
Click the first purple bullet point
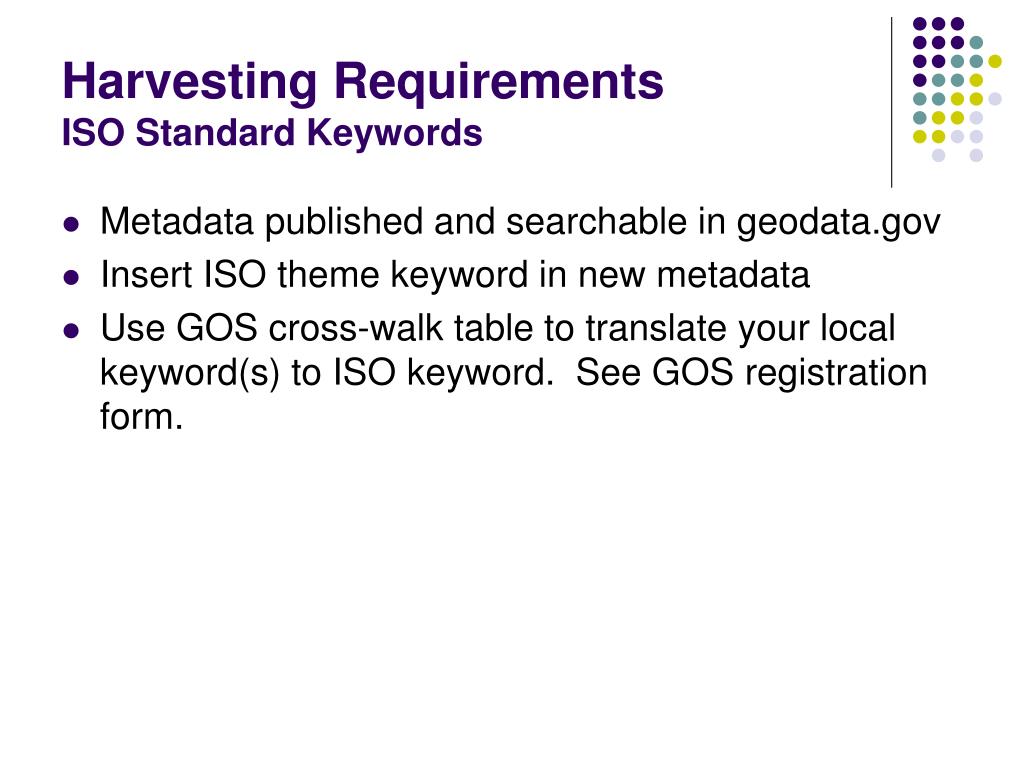[x=71, y=225]
